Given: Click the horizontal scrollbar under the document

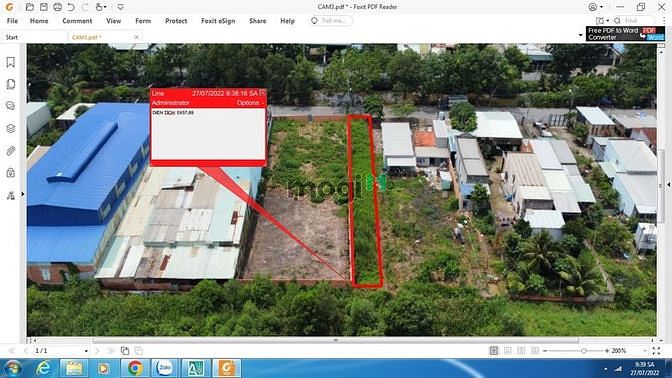Looking at the screenshot, I should pyautogui.click(x=336, y=340).
